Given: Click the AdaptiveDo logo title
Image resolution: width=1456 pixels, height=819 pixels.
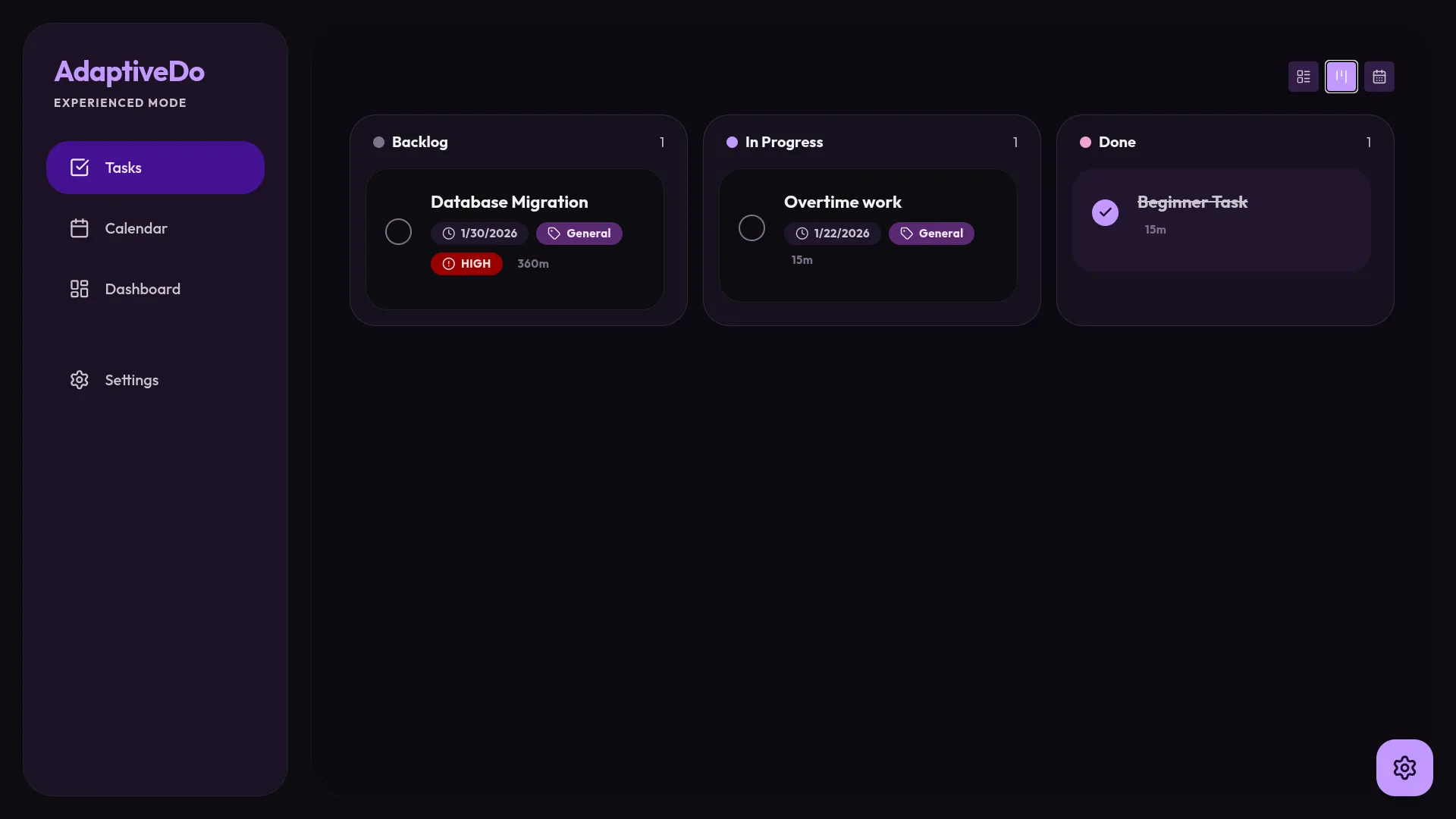Looking at the screenshot, I should pyautogui.click(x=129, y=72).
